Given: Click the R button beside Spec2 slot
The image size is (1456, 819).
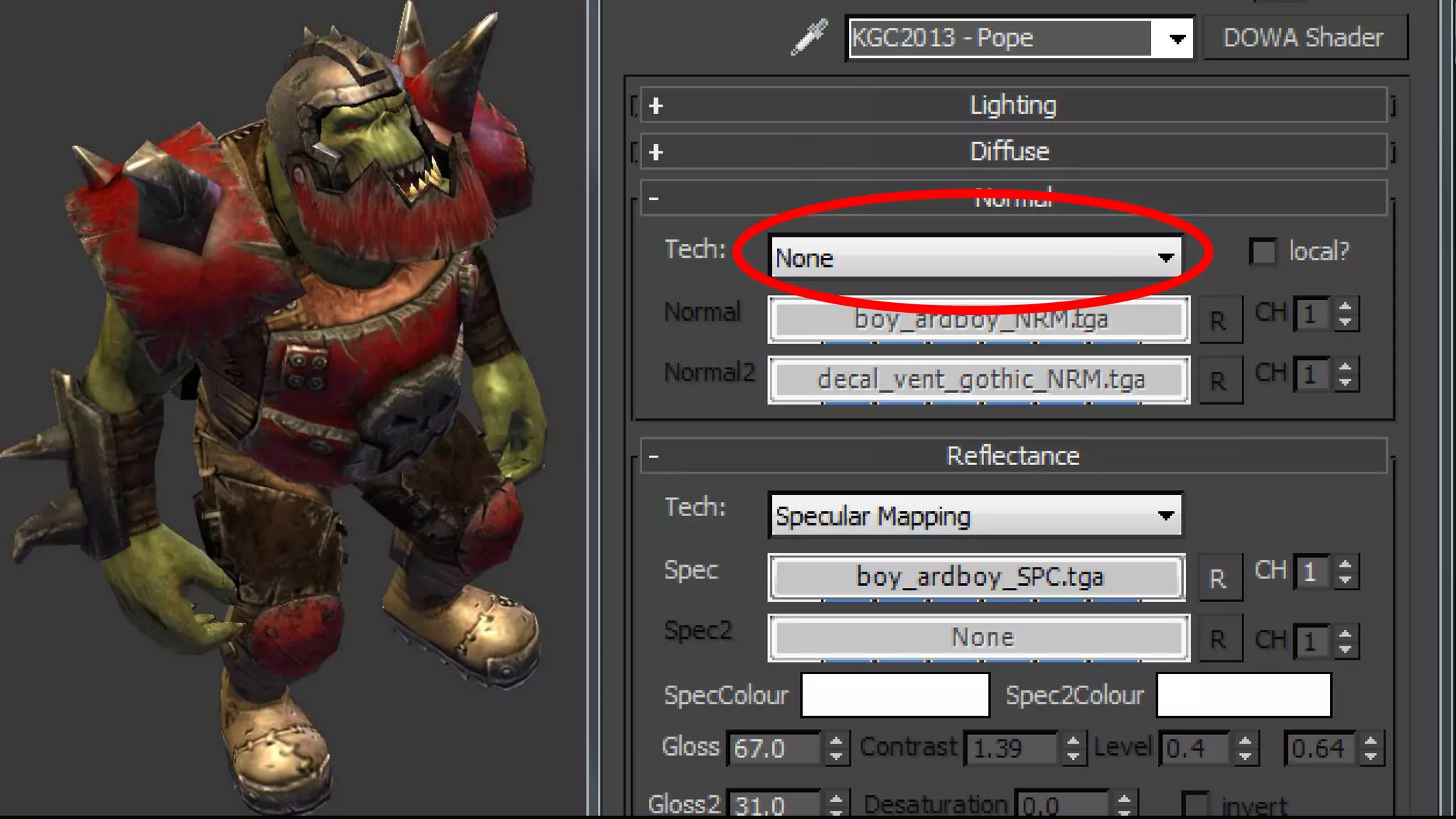Looking at the screenshot, I should [x=1219, y=639].
